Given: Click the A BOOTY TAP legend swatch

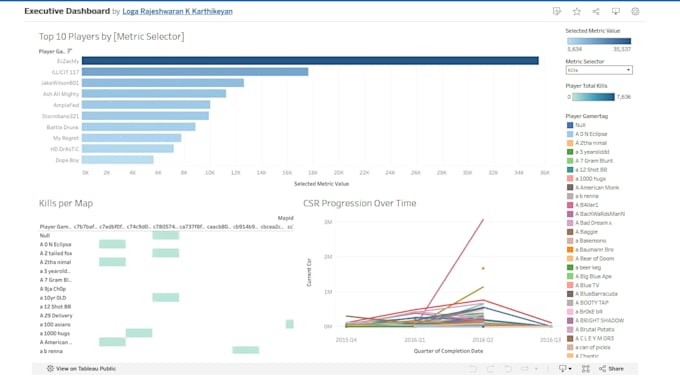Looking at the screenshot, I should pos(570,303).
